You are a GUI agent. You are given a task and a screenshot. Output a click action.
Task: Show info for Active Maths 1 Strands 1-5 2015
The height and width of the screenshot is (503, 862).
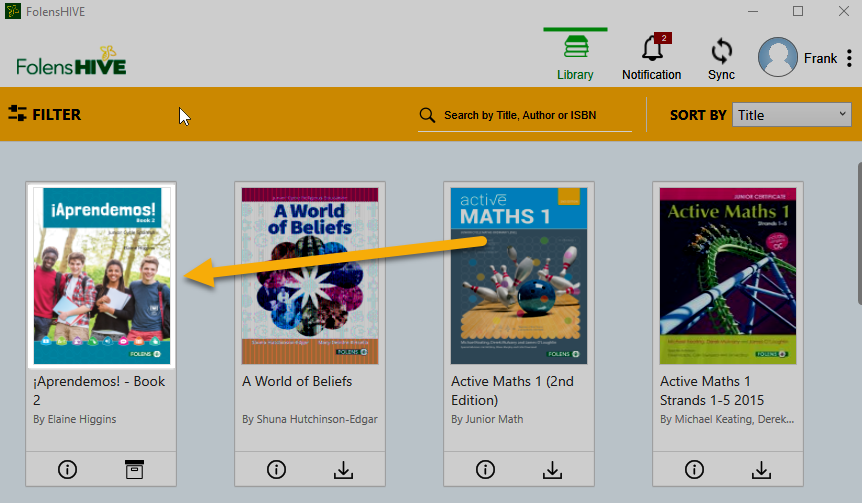pyautogui.click(x=694, y=469)
